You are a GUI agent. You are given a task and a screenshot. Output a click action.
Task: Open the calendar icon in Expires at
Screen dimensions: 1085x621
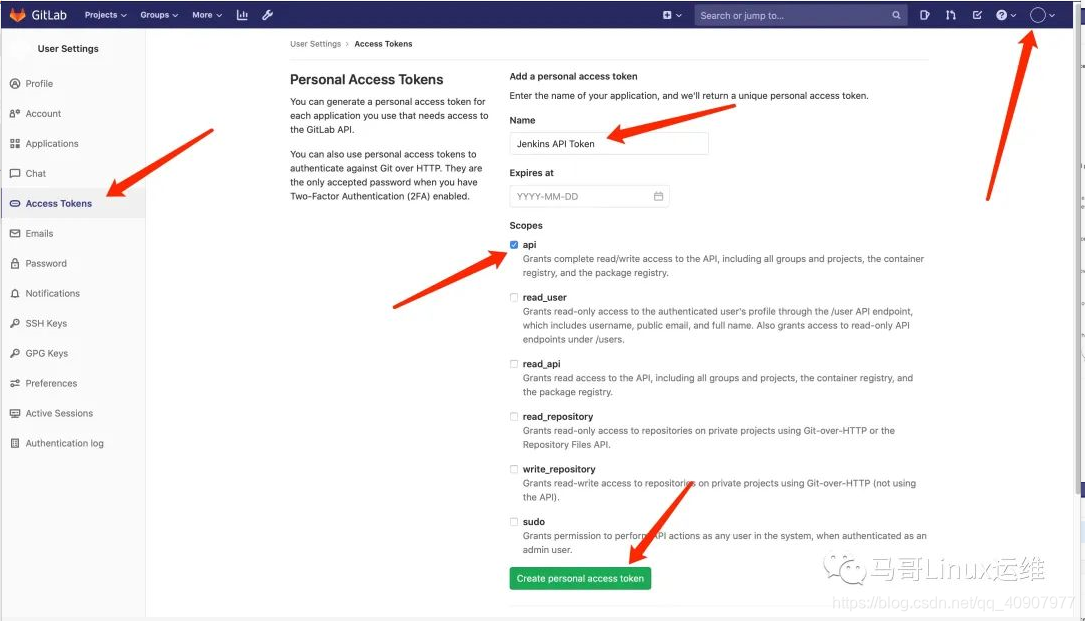658,197
